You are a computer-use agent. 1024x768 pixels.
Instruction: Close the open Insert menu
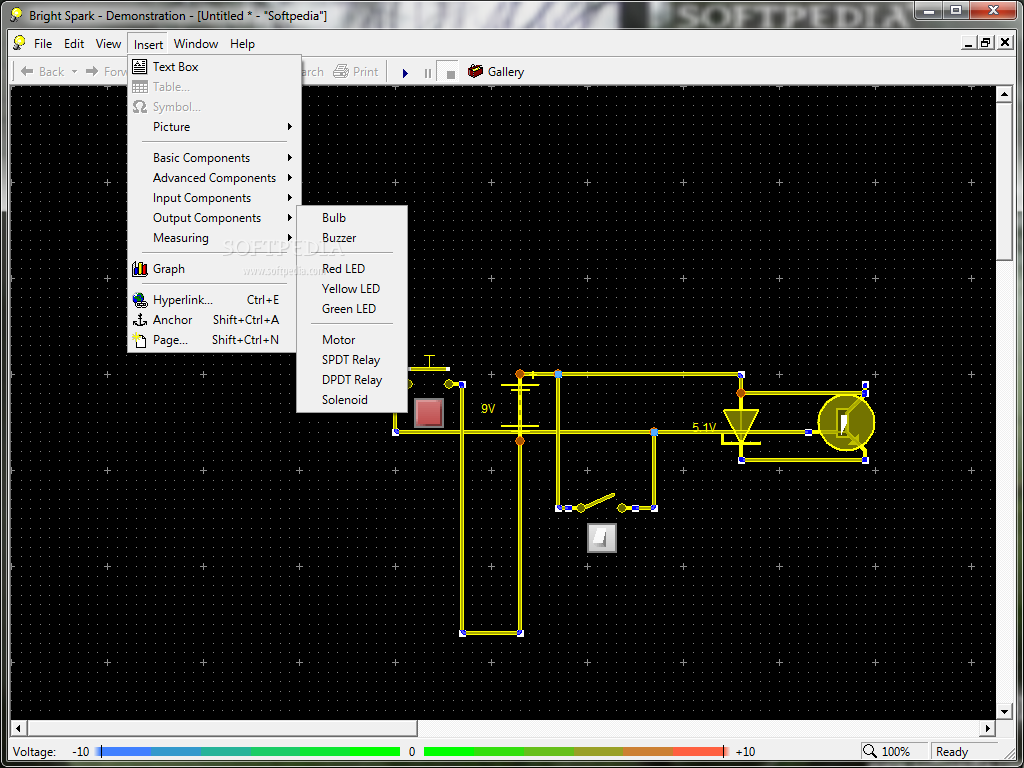148,44
